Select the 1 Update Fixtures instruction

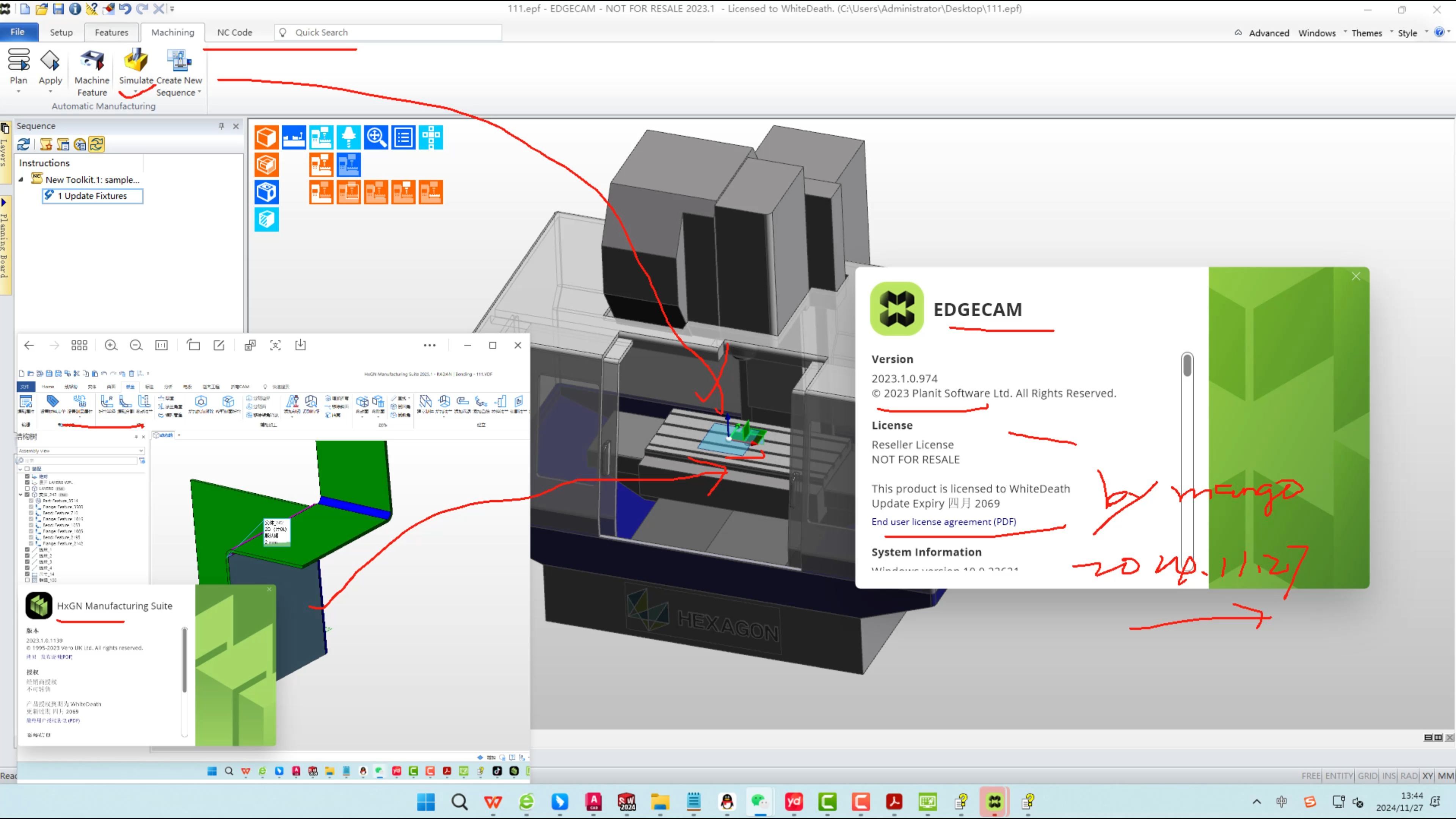click(x=93, y=196)
